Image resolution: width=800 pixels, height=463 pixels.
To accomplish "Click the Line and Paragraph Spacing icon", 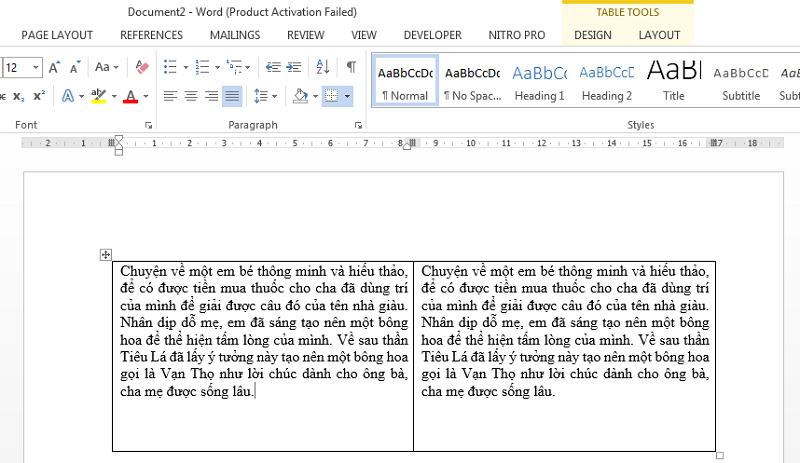I will pos(261,96).
